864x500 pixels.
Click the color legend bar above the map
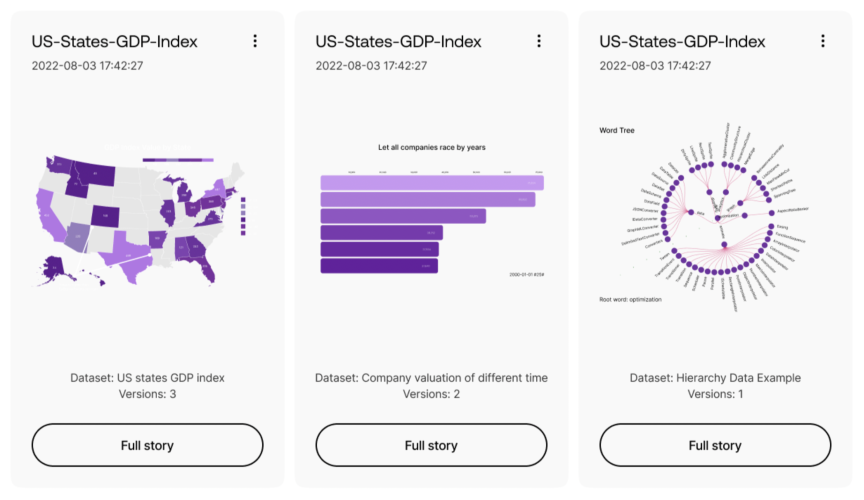tap(177, 159)
